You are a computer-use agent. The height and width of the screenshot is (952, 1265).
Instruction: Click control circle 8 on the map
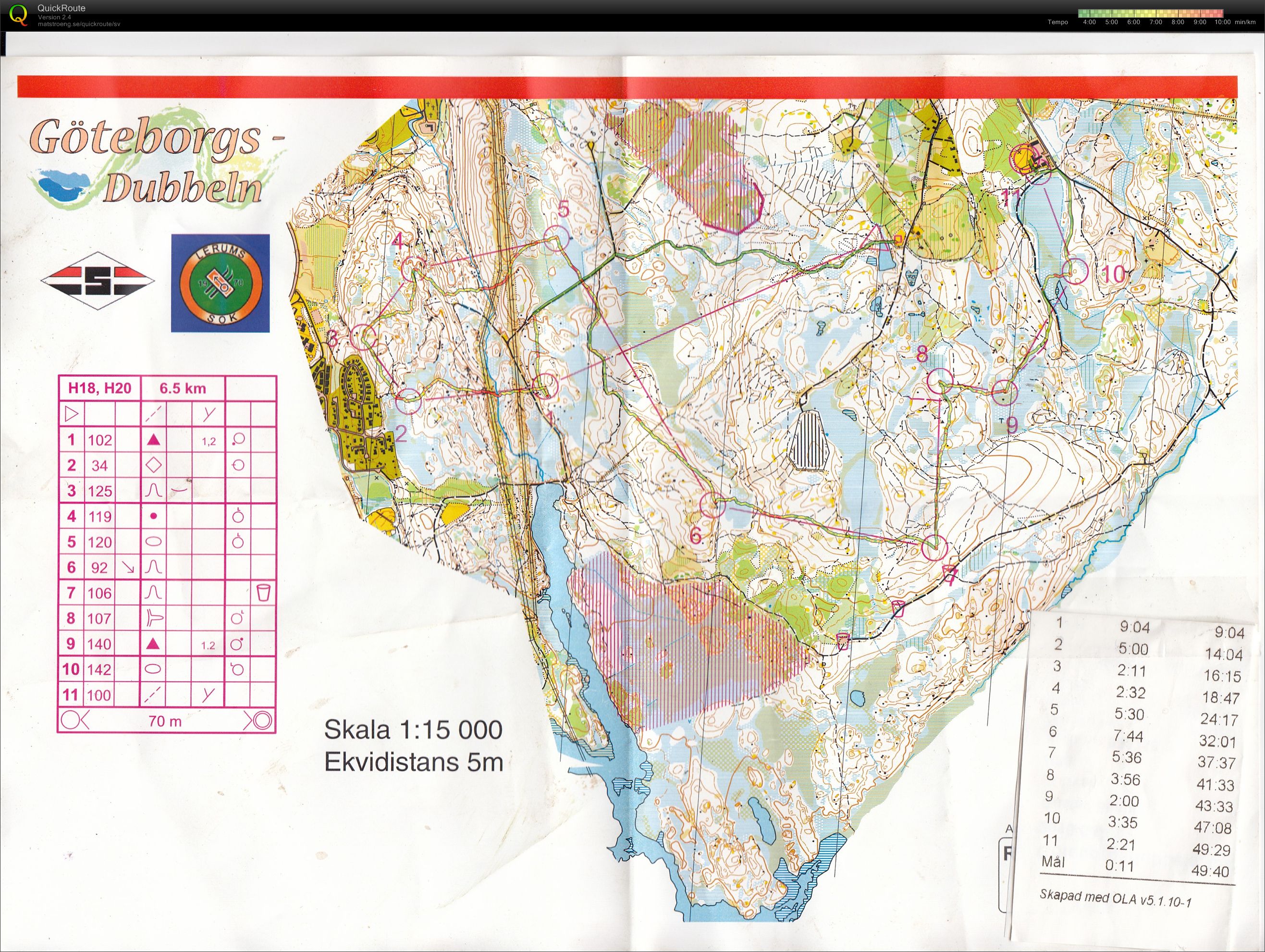click(940, 382)
